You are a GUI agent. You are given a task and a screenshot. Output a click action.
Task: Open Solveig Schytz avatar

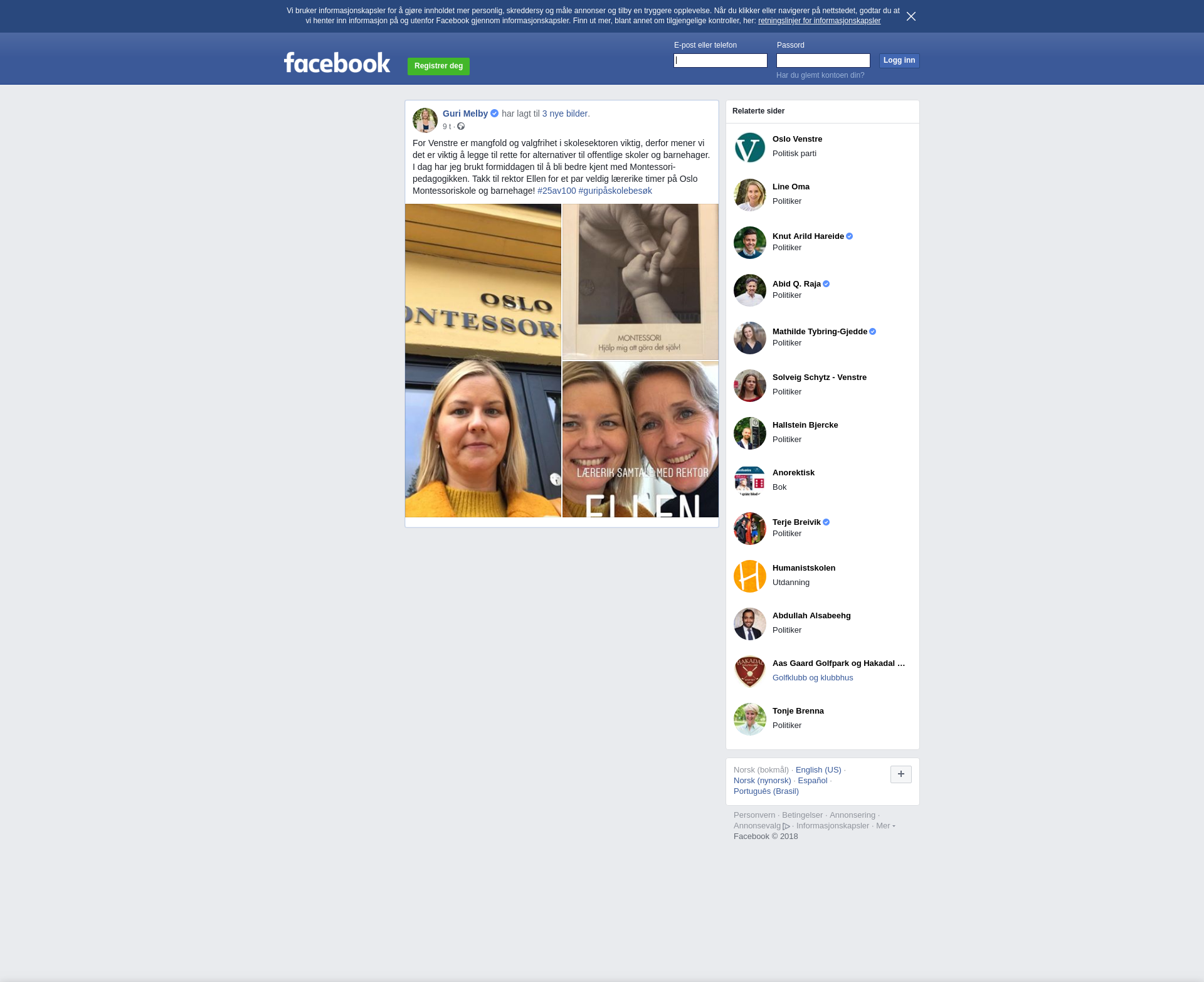click(x=750, y=386)
